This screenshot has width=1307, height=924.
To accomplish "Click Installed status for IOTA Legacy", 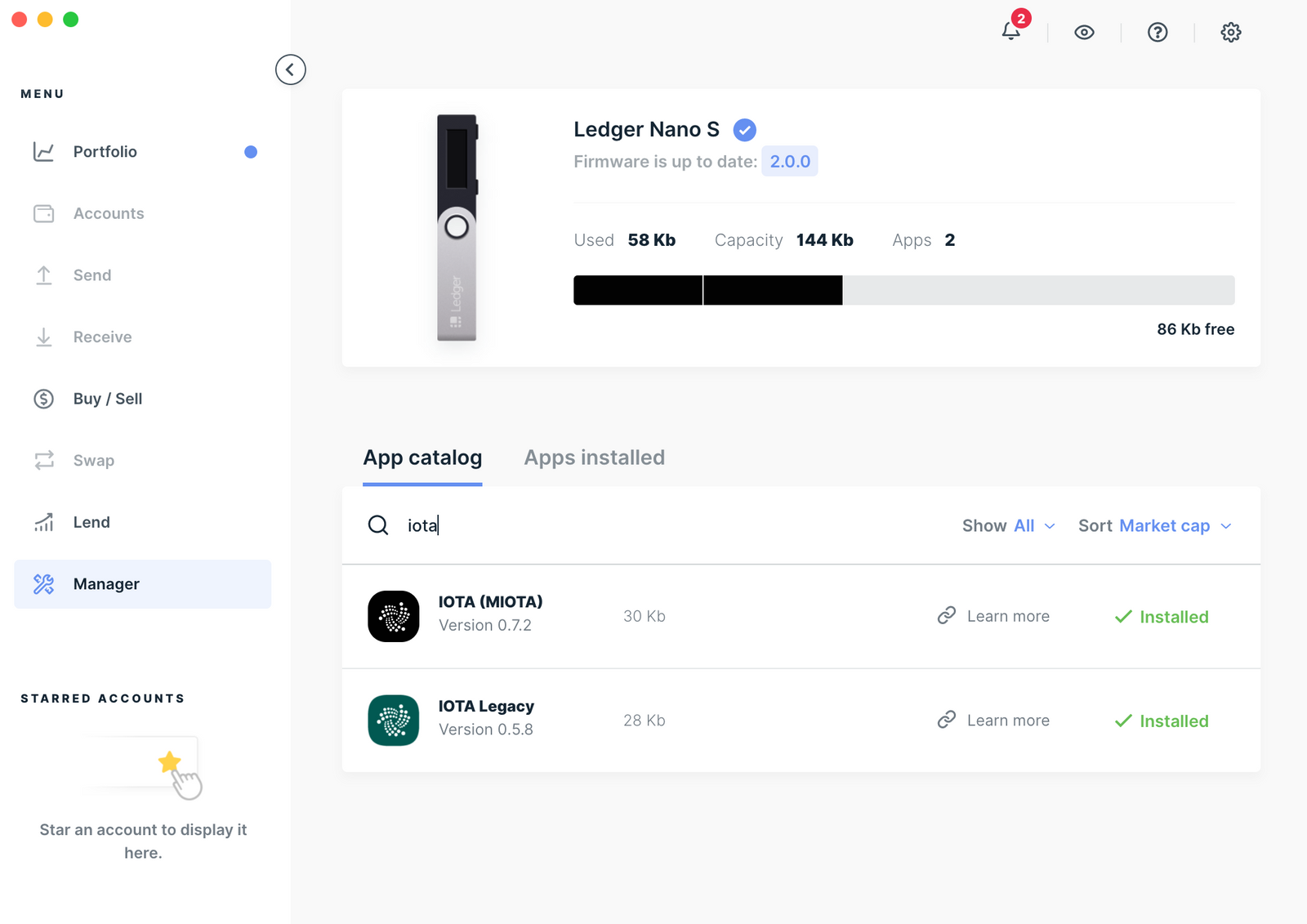I will click(x=1162, y=721).
